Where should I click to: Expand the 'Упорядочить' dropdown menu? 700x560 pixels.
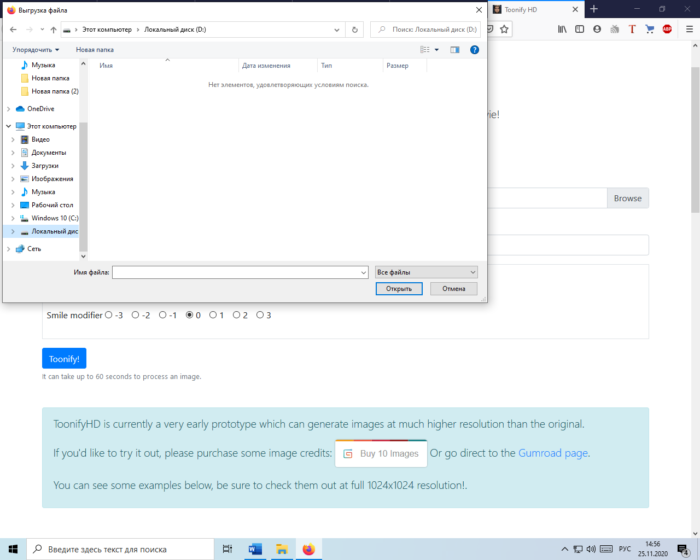click(36, 49)
